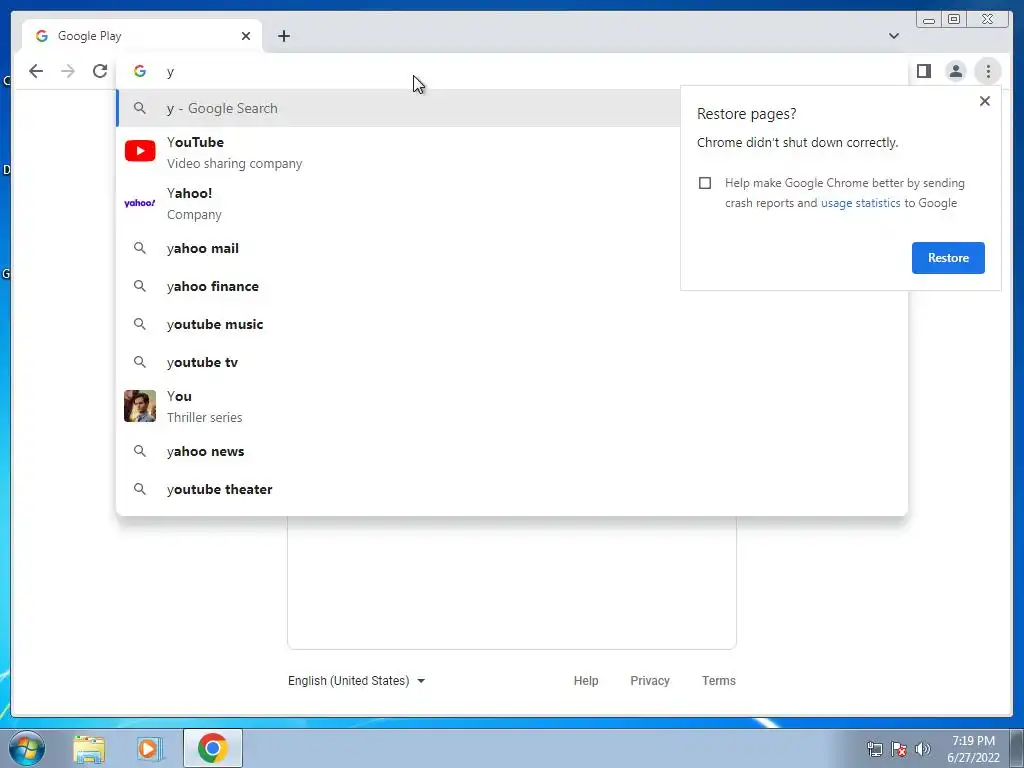1024x768 pixels.
Task: Open a new tab with plus icon
Action: click(x=283, y=36)
